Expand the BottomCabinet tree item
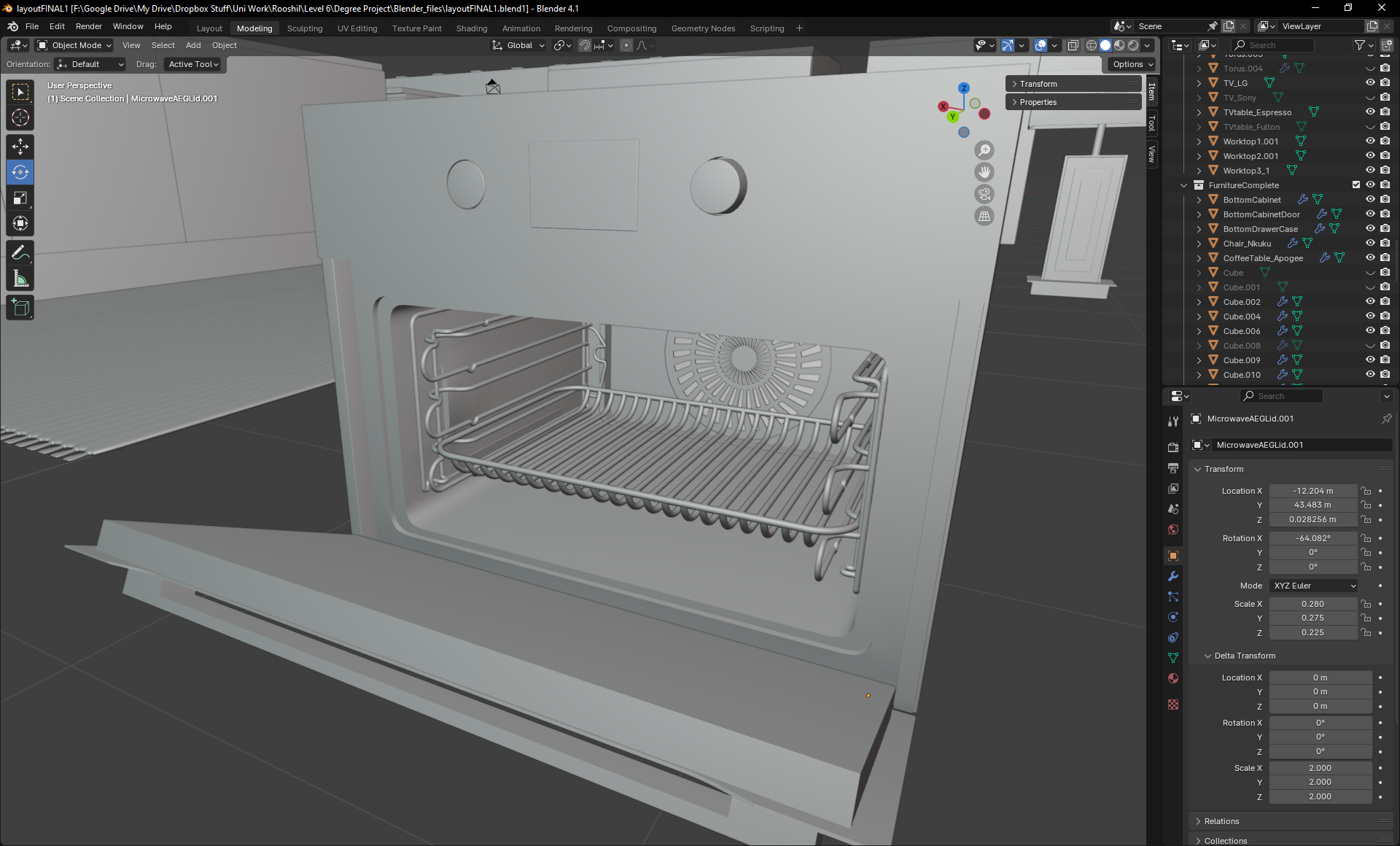The width and height of the screenshot is (1400, 846). [1199, 200]
